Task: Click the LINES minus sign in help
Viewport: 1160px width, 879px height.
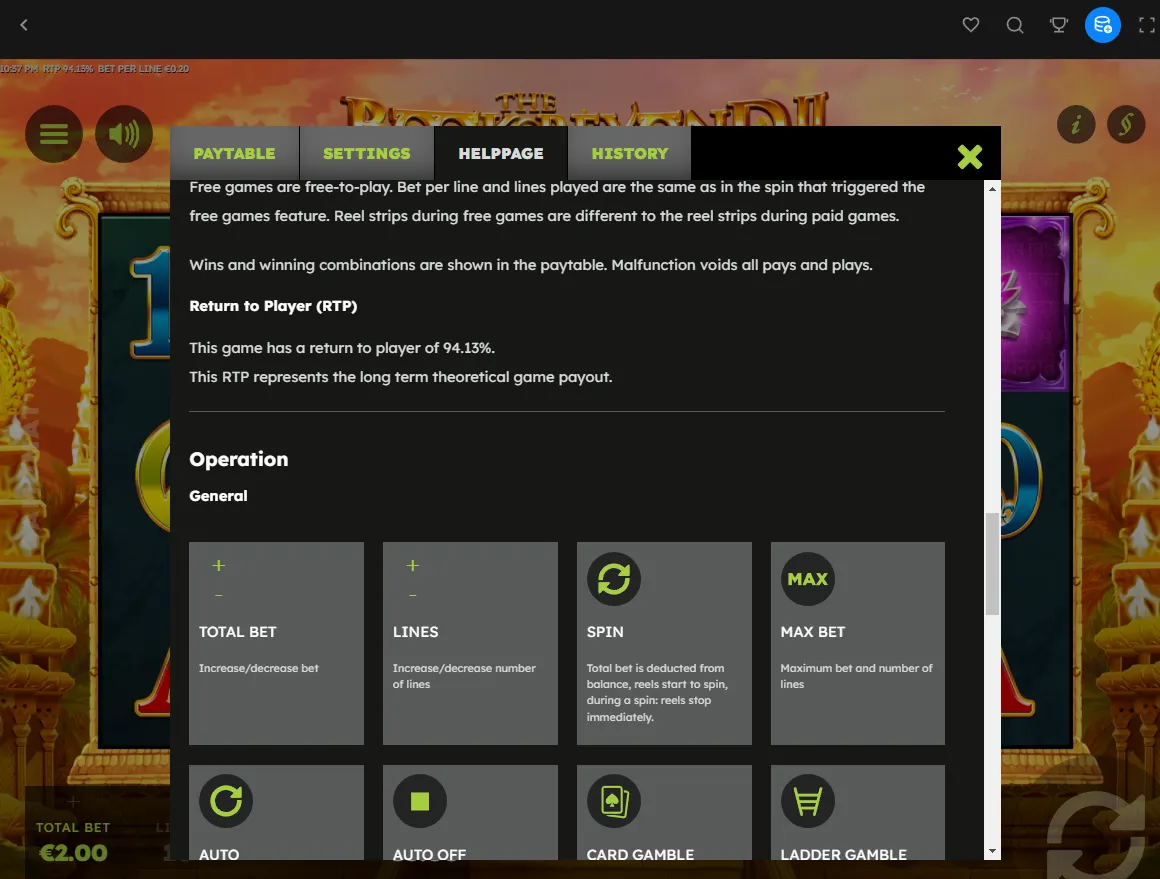Action: click(413, 595)
